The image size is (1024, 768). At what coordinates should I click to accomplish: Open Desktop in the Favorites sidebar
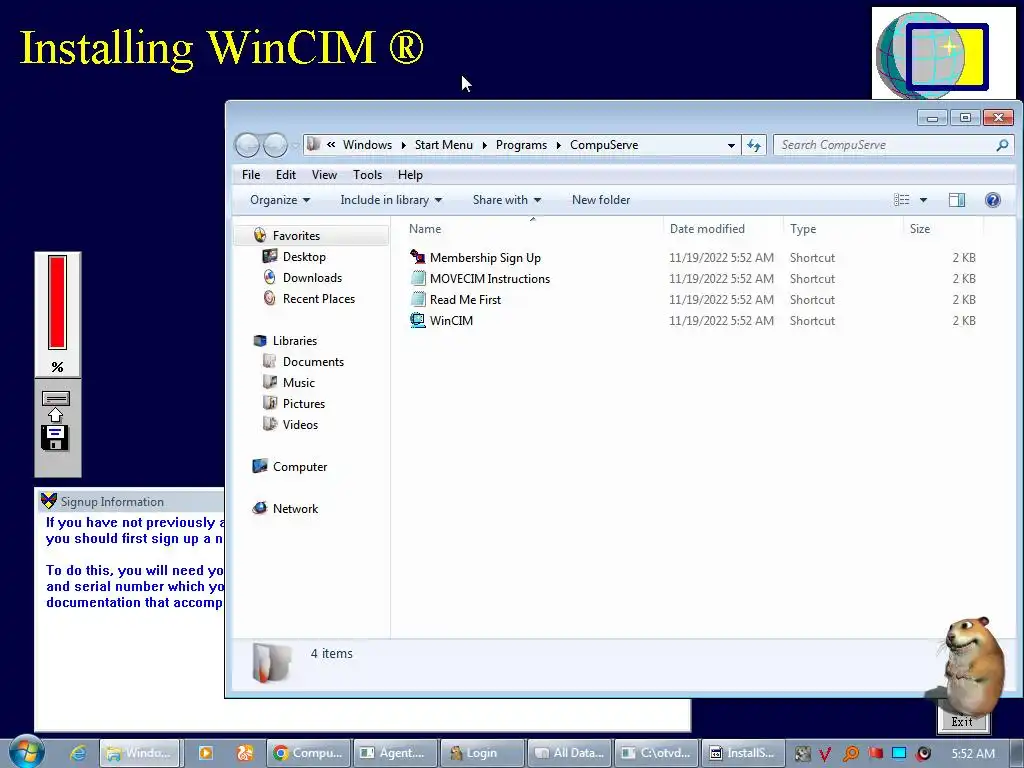pos(304,257)
